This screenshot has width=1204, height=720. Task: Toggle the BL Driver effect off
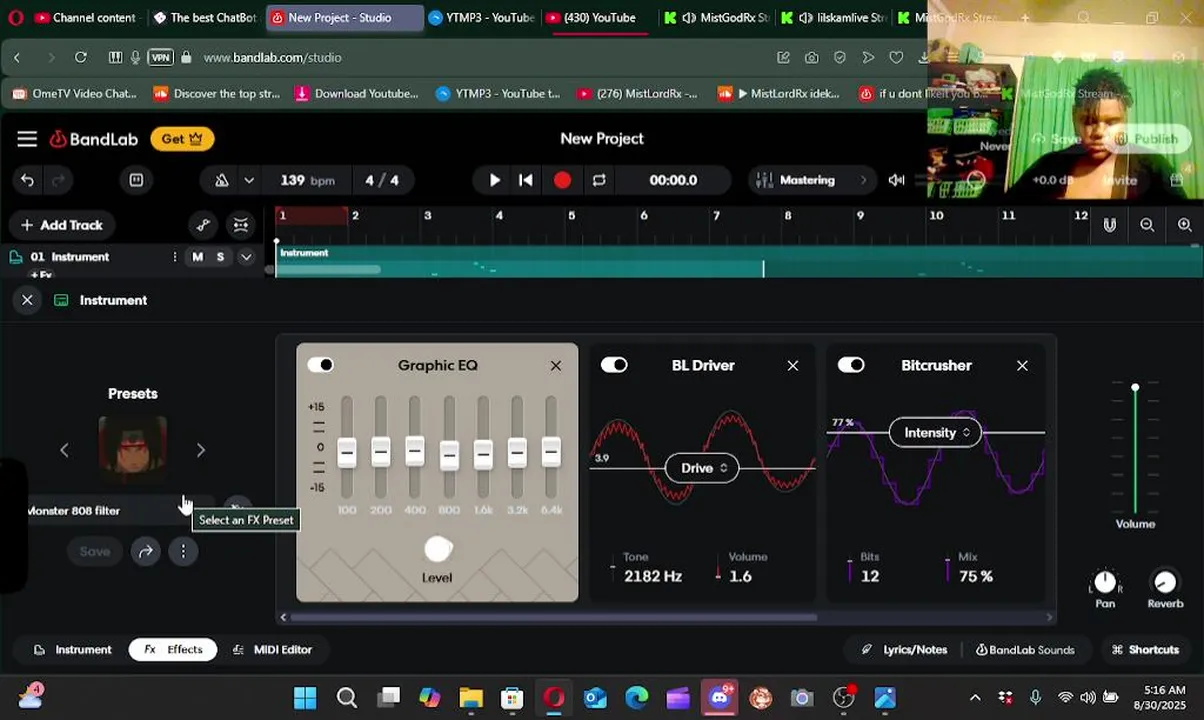(x=614, y=365)
